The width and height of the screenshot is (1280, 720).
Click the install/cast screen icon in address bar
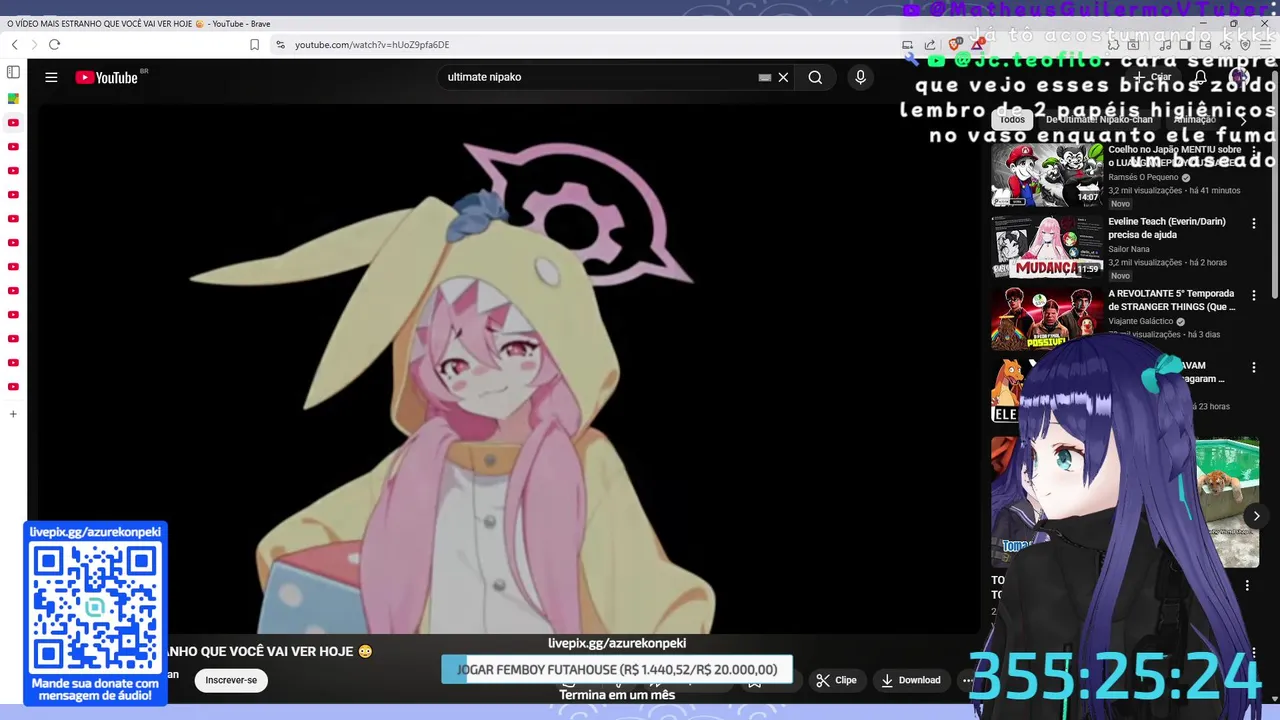[907, 45]
